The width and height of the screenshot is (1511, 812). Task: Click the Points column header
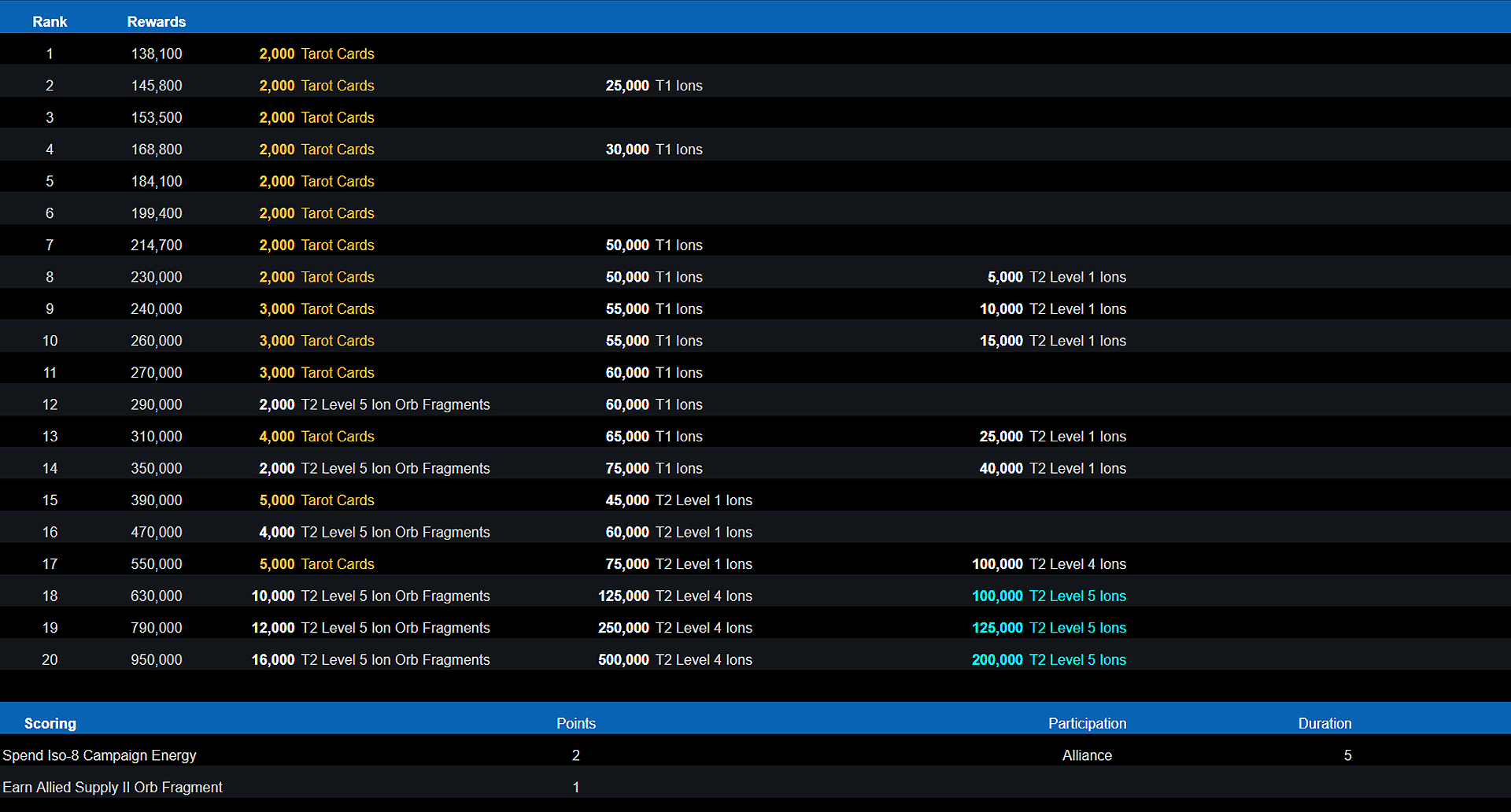pyautogui.click(x=576, y=724)
